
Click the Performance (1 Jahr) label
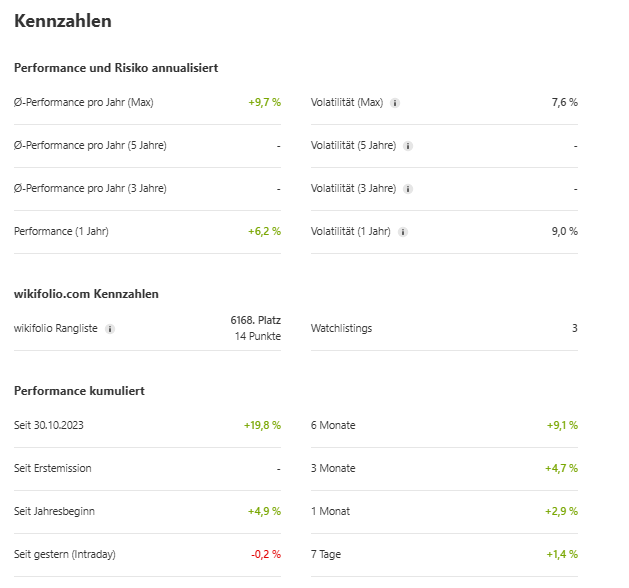point(61,231)
